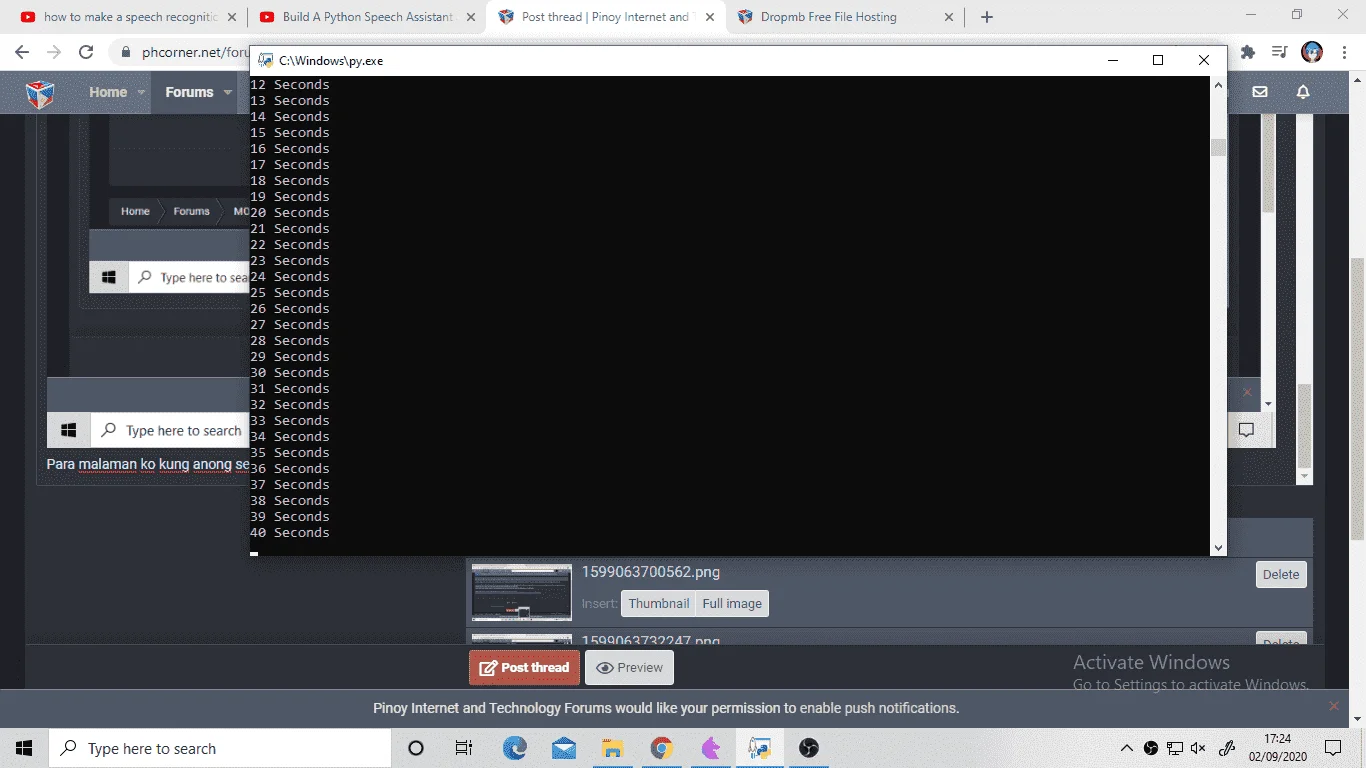Image resolution: width=1366 pixels, height=768 pixels.
Task: Click the '40 Seconds' console line
Action: coord(289,532)
